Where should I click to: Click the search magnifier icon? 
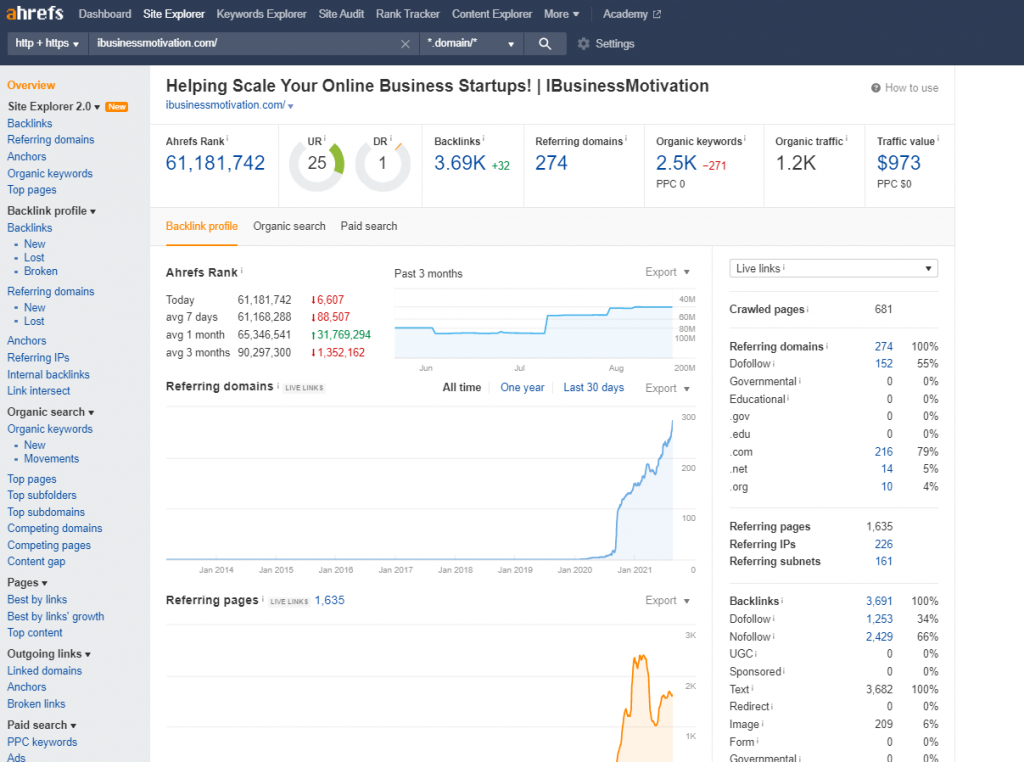point(545,44)
